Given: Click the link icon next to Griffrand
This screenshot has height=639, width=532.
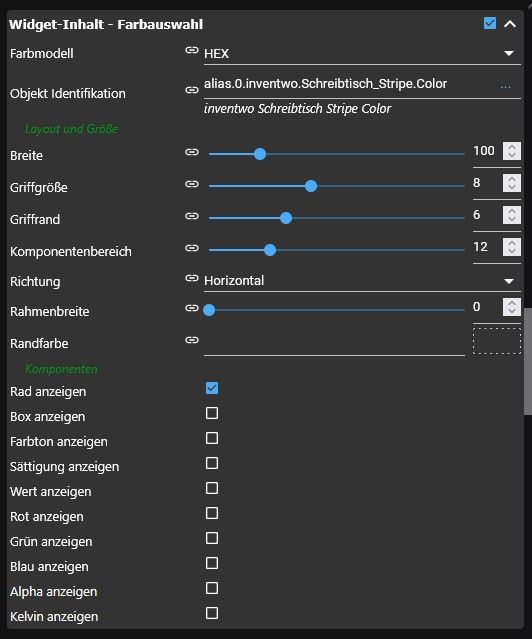Looking at the screenshot, I should pos(192,216).
